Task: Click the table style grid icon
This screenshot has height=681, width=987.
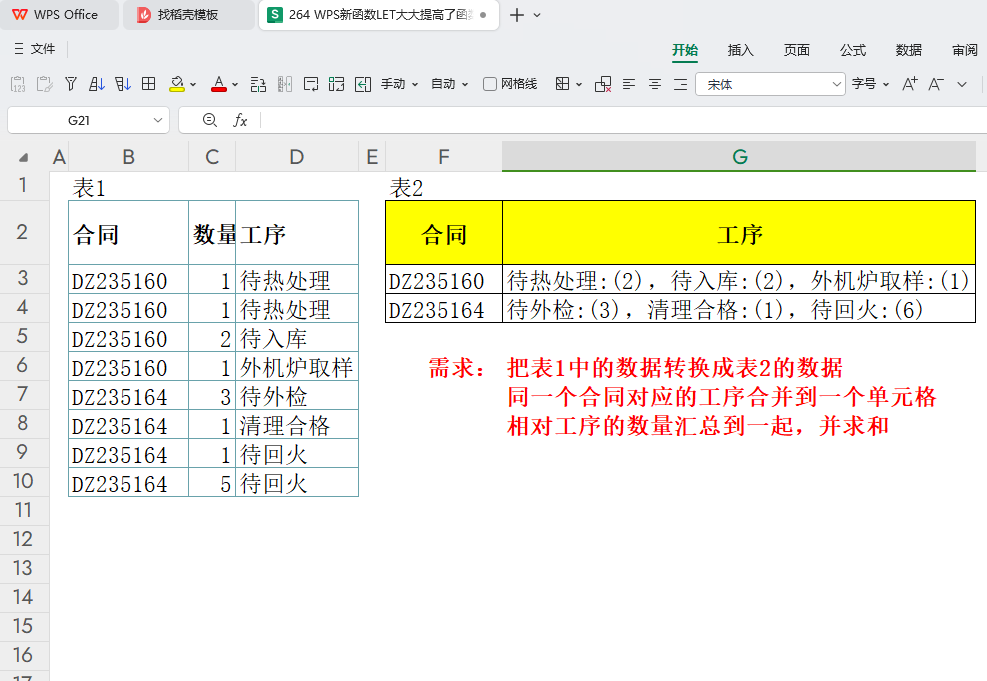Action: coord(563,84)
